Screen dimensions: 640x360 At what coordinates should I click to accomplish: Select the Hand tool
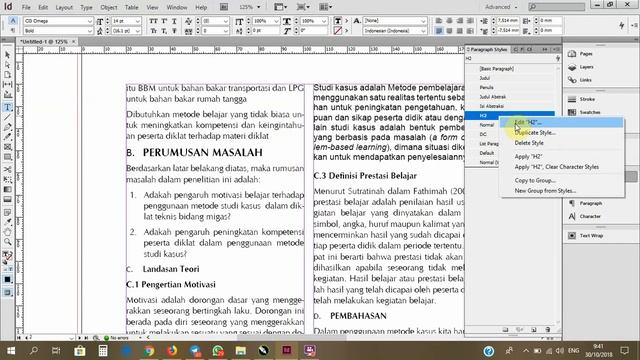(7, 232)
